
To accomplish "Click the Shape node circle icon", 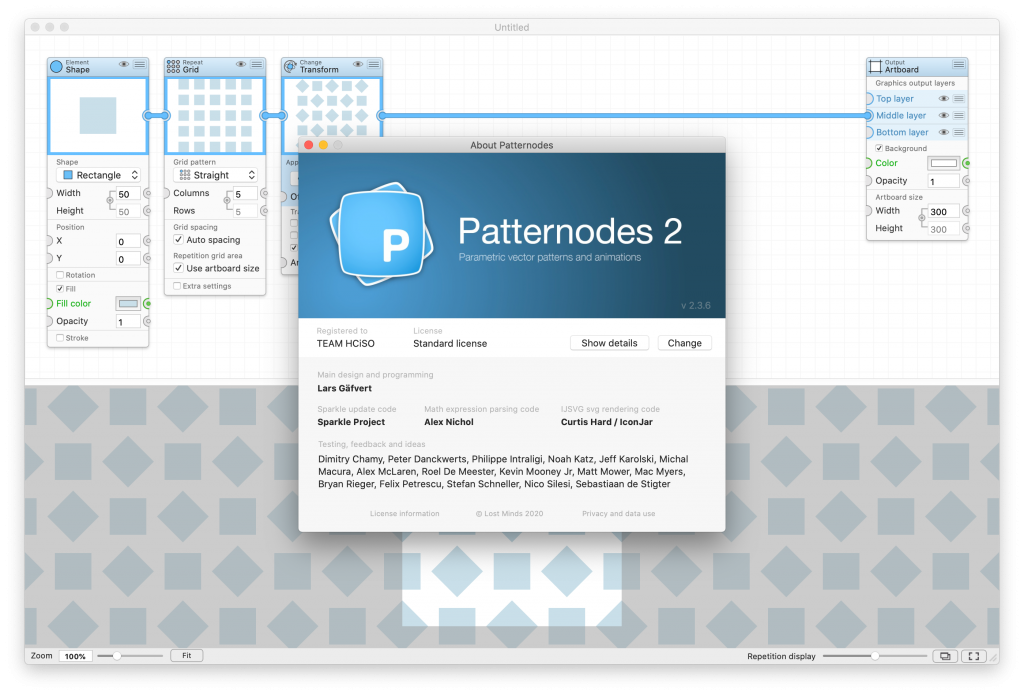I will pos(56,67).
